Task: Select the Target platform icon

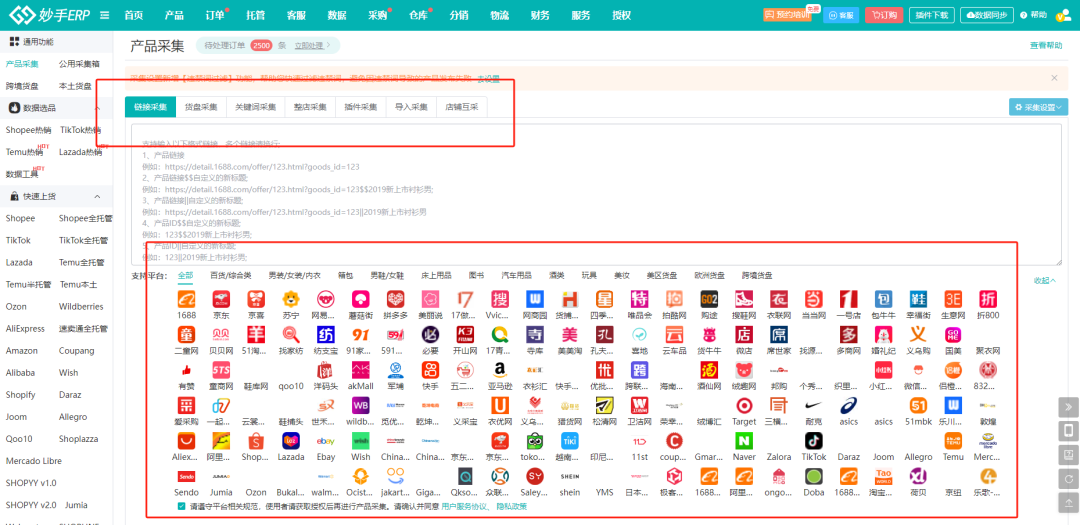Action: pos(744,405)
